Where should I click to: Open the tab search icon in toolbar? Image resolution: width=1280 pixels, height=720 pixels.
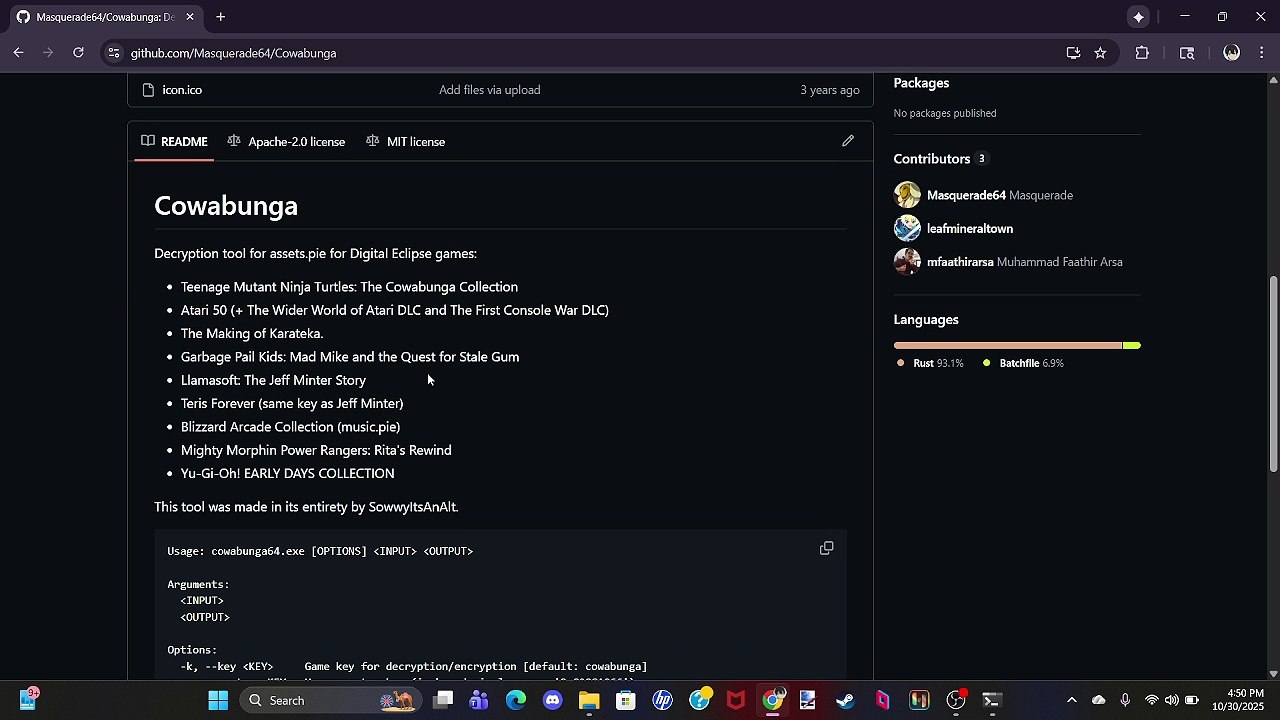1187,53
